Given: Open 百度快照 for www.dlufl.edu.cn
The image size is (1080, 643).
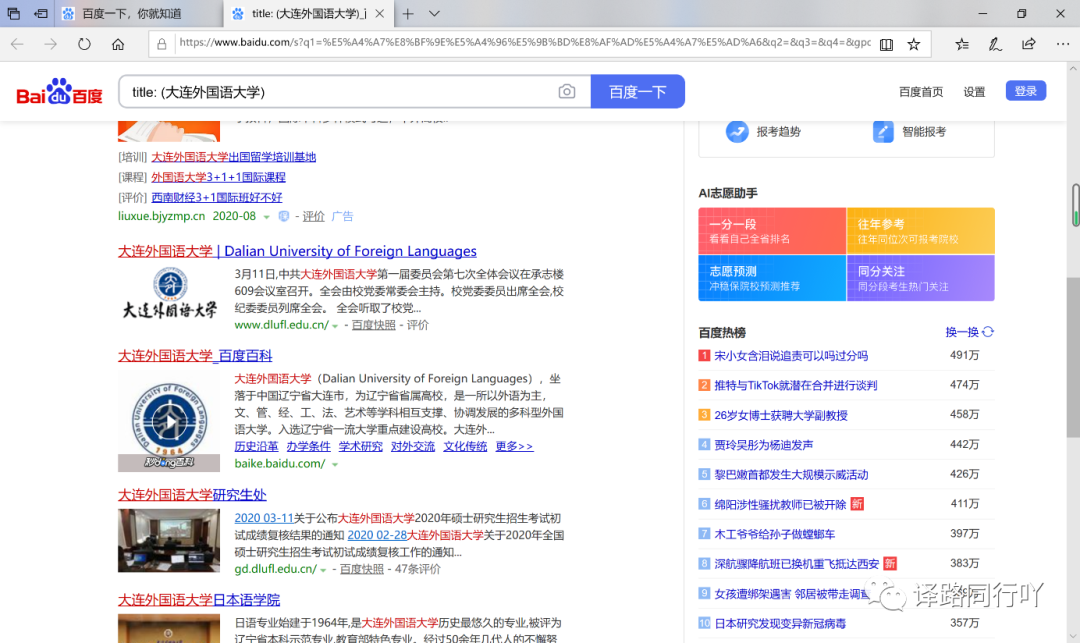Looking at the screenshot, I should pyautogui.click(x=373, y=325).
